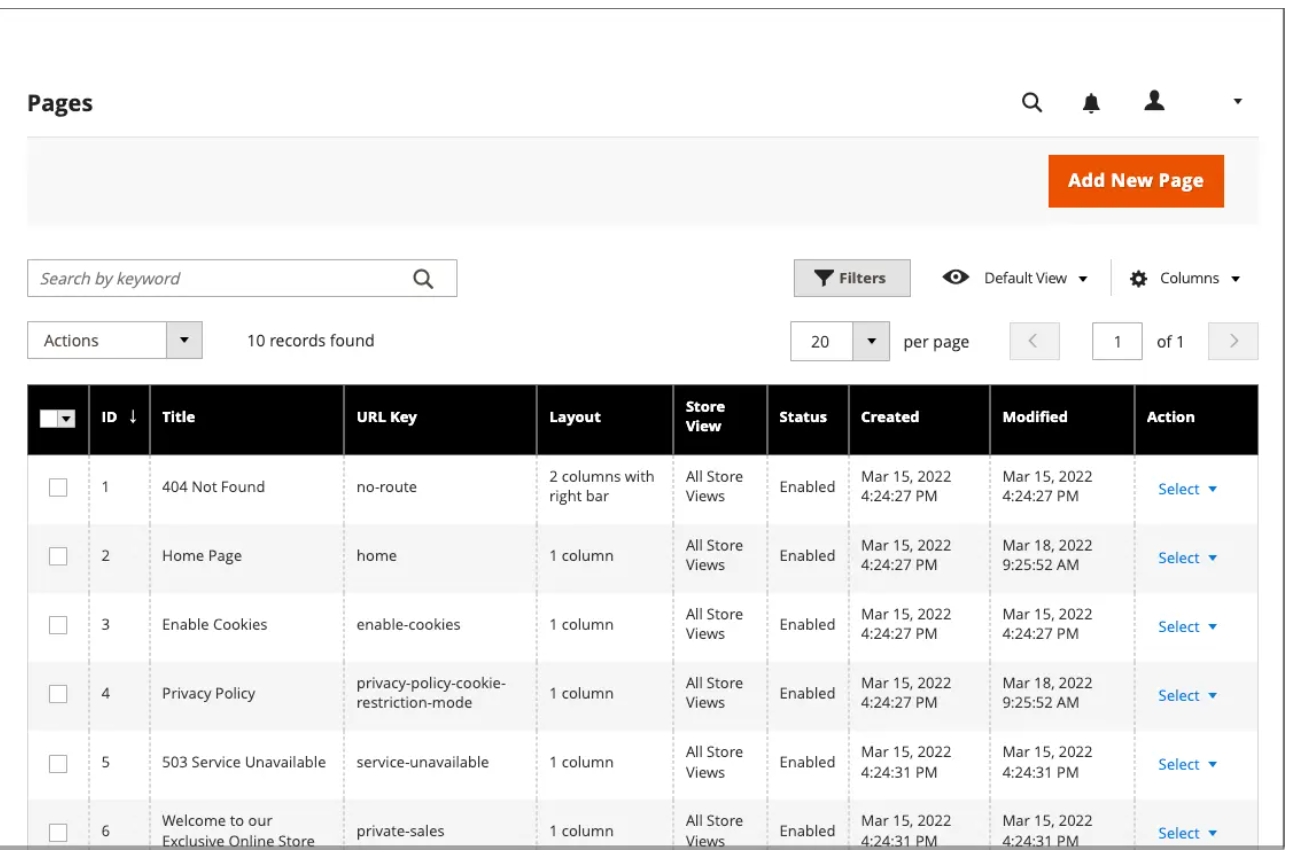The width and height of the screenshot is (1291, 855).
Task: Sort by the Title column header
Action: coord(178,417)
